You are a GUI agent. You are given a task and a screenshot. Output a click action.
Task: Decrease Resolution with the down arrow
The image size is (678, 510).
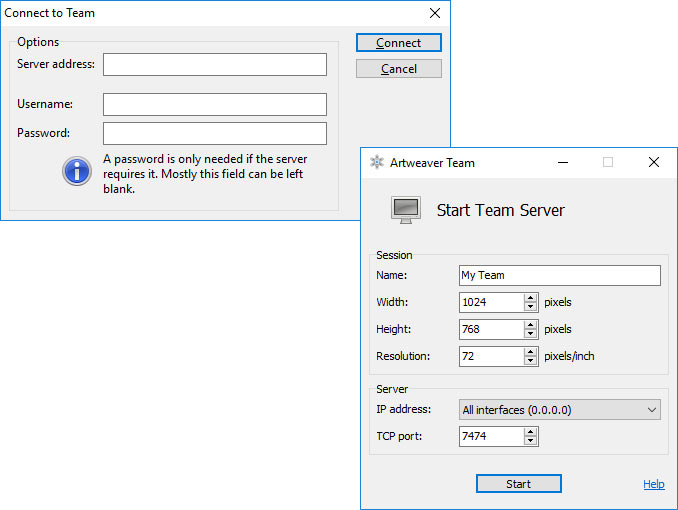click(x=531, y=361)
